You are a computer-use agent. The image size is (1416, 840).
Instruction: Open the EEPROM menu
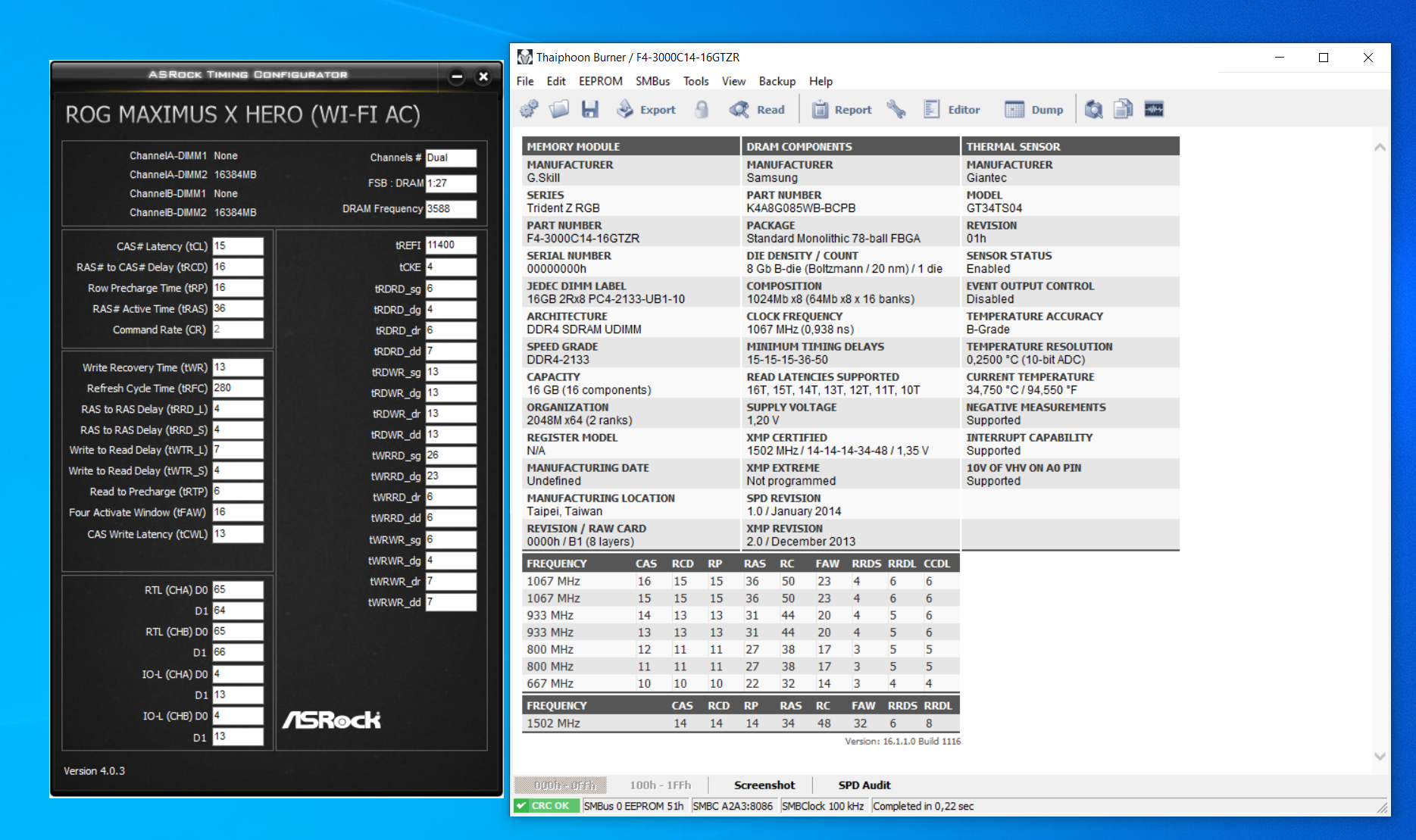[x=601, y=81]
